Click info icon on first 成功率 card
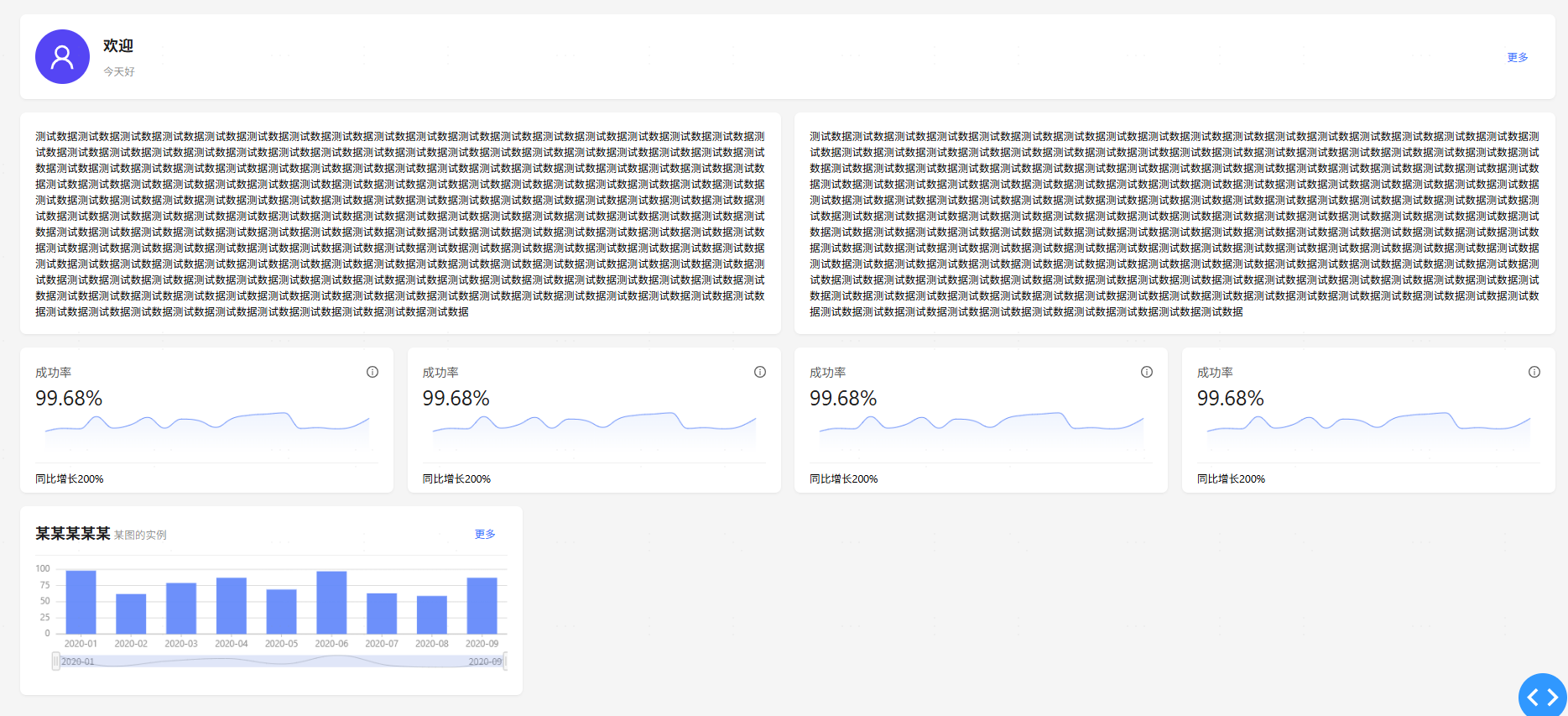The height and width of the screenshot is (716, 1568). pos(372,372)
